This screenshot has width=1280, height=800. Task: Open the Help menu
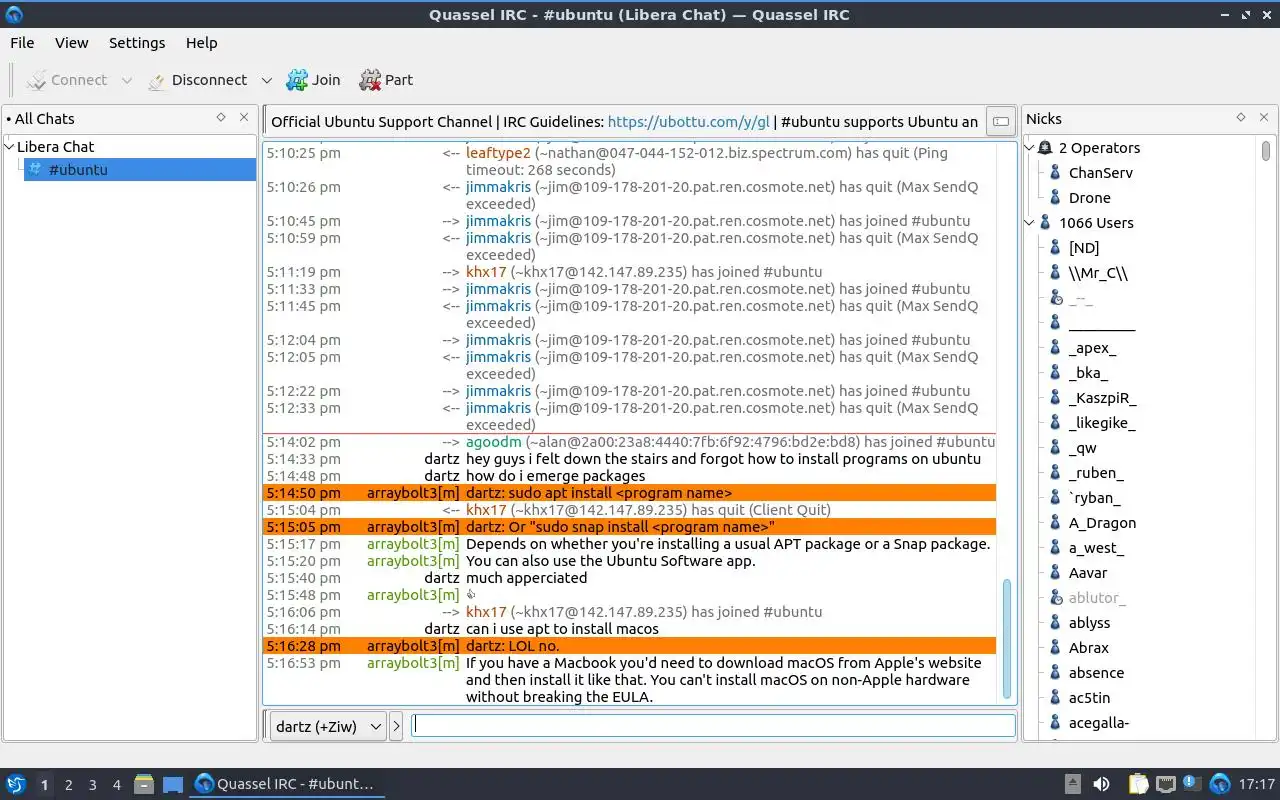201,43
